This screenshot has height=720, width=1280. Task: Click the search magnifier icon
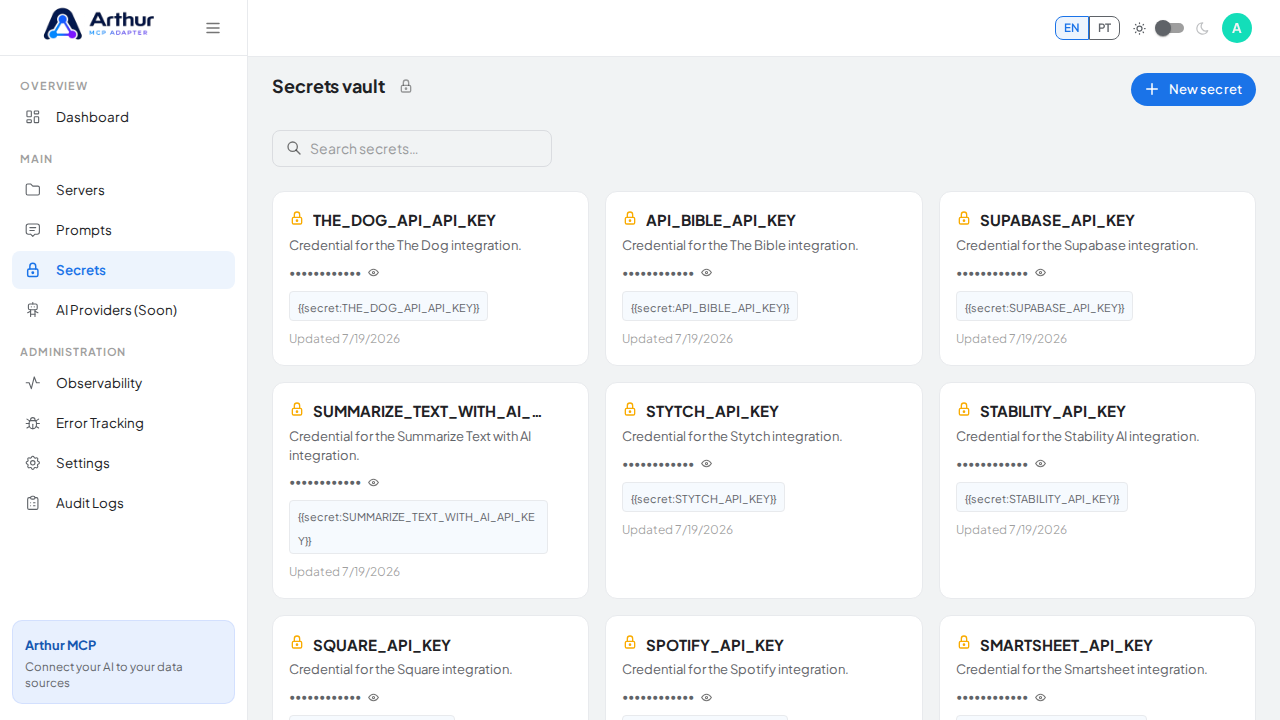pos(294,148)
